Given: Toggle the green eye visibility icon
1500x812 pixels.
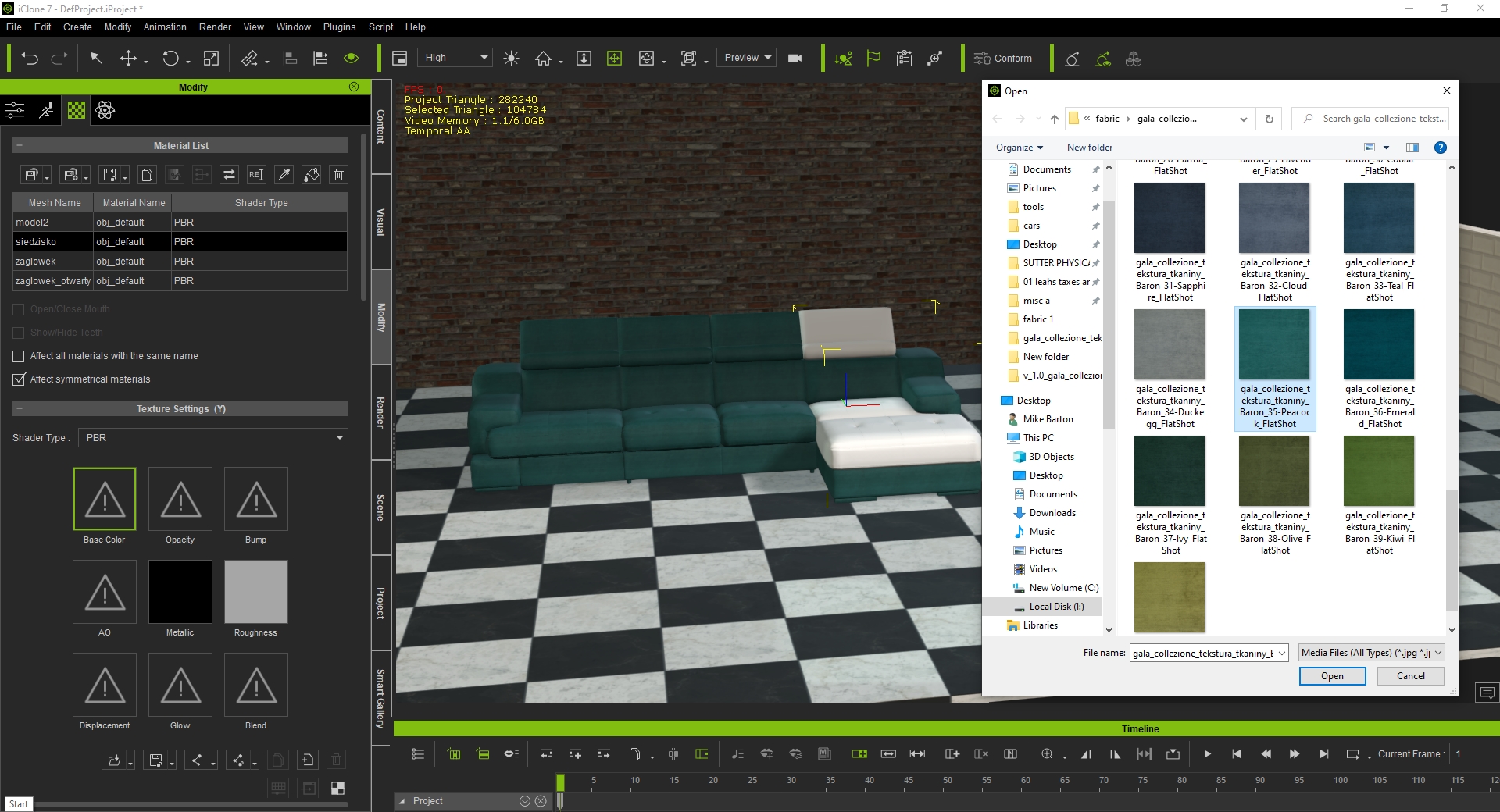Looking at the screenshot, I should 351,59.
